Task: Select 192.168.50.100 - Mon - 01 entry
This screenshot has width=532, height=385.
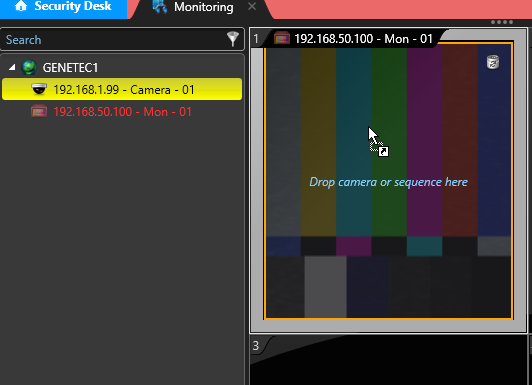Action: [x=122, y=112]
